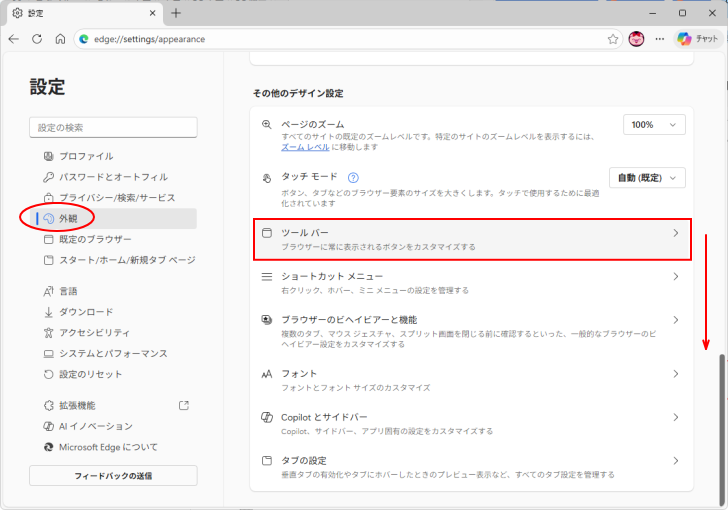
Task: Minimize the Edge window
Action: pos(653,13)
